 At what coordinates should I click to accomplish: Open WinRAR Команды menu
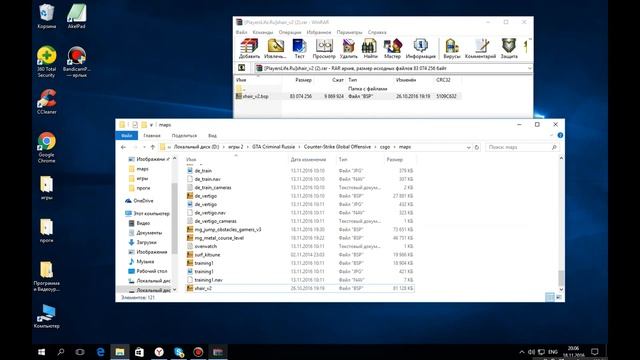coord(262,32)
